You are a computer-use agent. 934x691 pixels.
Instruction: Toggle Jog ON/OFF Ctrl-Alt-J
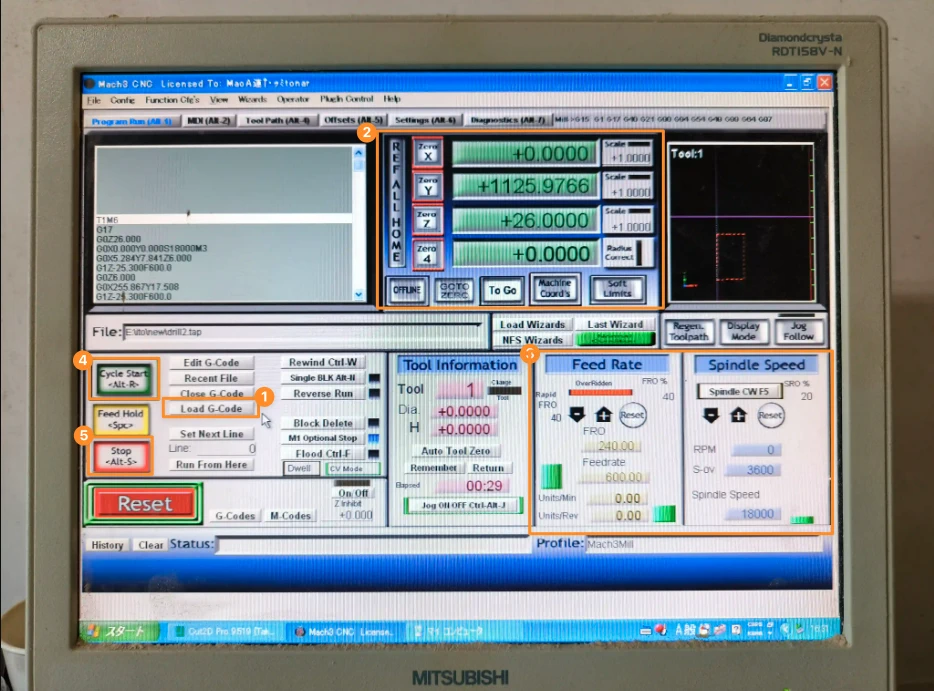(463, 505)
